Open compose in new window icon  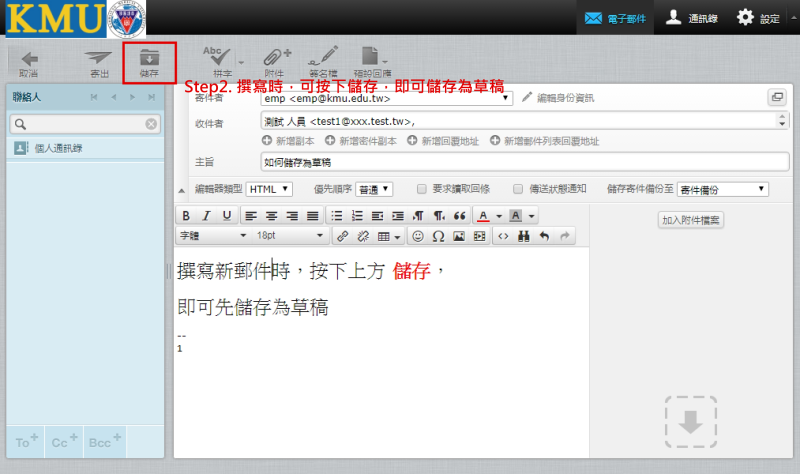[777, 97]
